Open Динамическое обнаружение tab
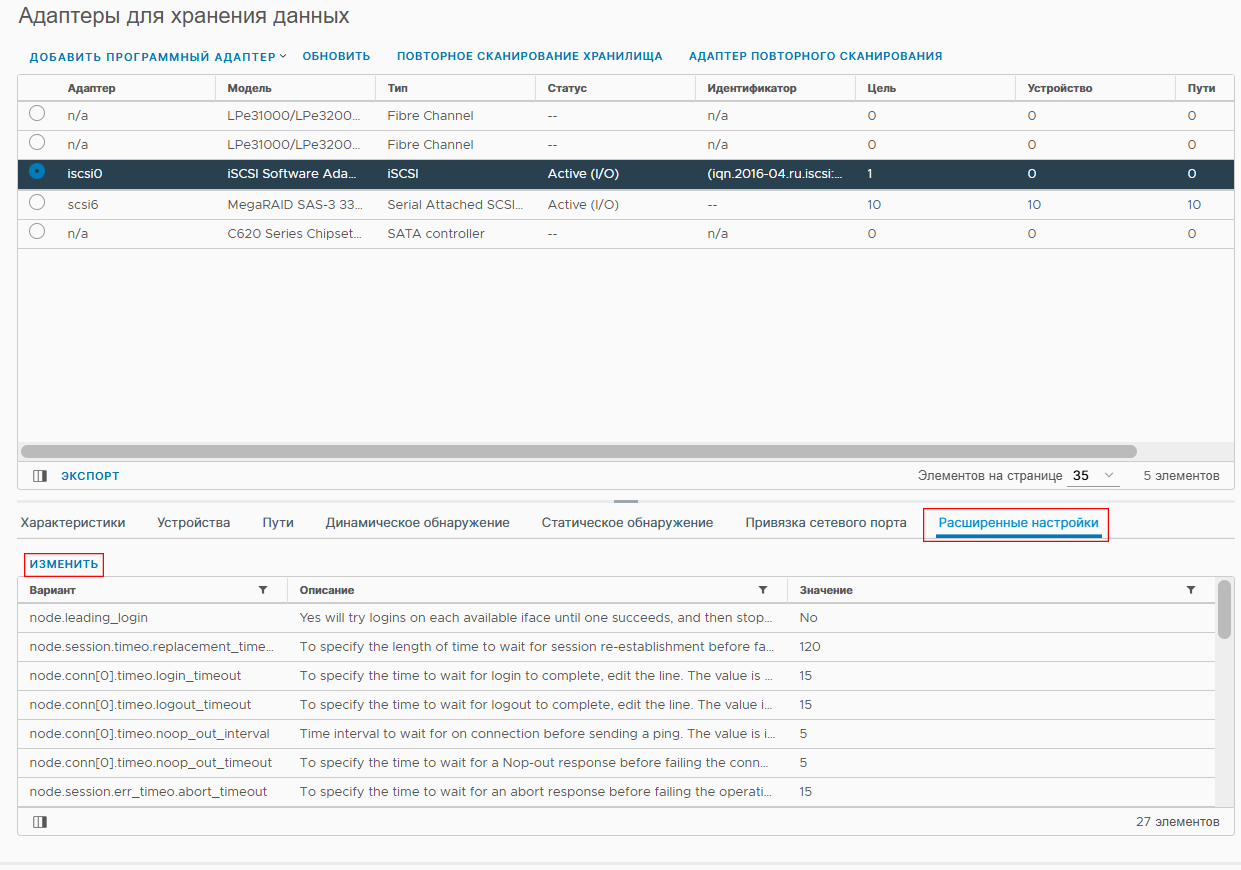Image resolution: width=1241 pixels, height=870 pixels. tap(418, 523)
